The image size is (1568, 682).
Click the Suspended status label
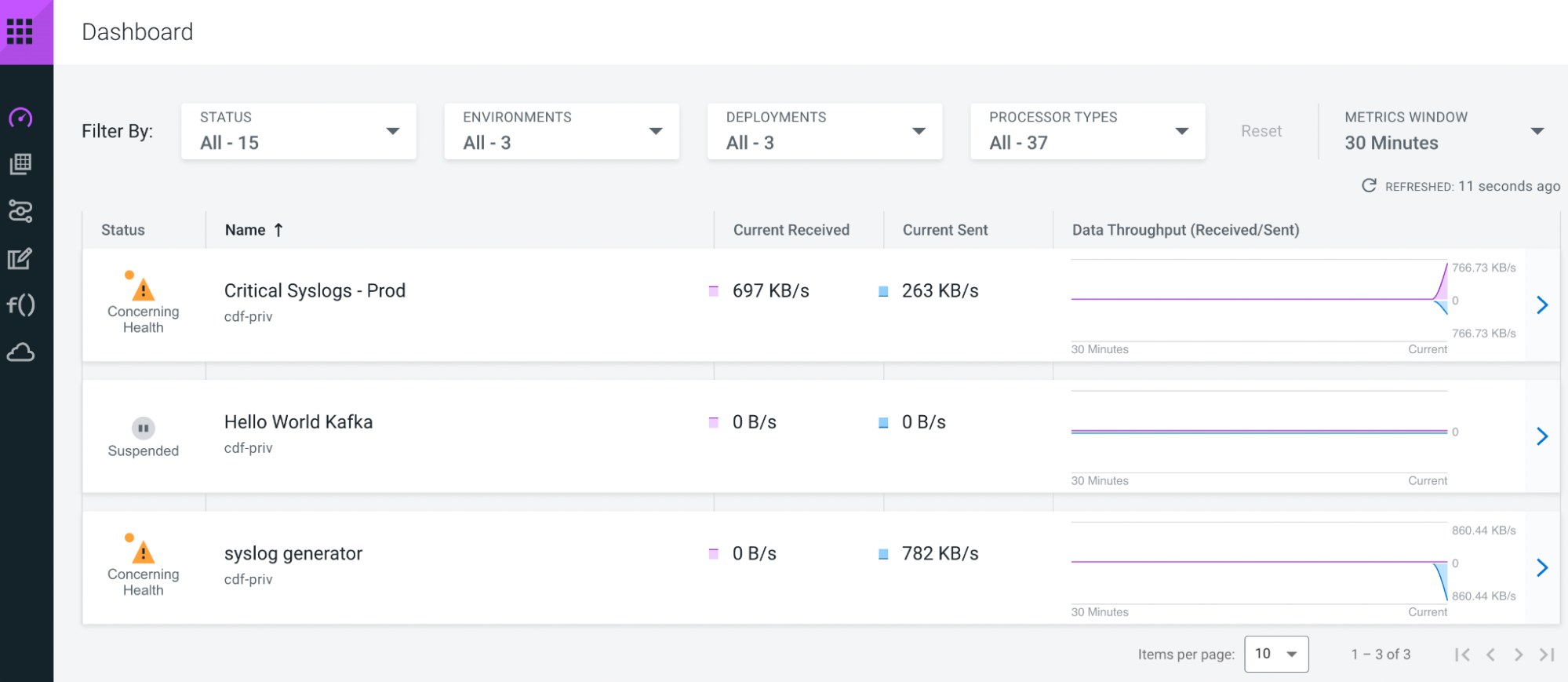click(144, 451)
